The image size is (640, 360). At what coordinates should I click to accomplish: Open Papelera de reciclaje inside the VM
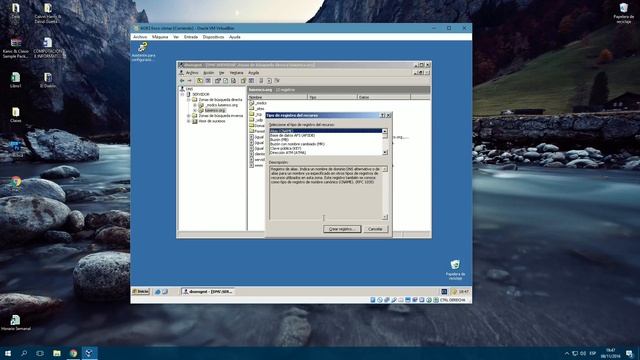(455, 270)
